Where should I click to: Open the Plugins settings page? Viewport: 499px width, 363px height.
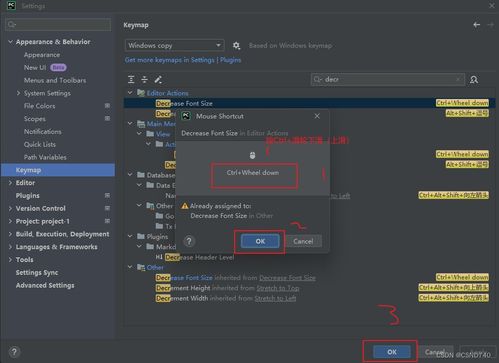[x=28, y=196]
